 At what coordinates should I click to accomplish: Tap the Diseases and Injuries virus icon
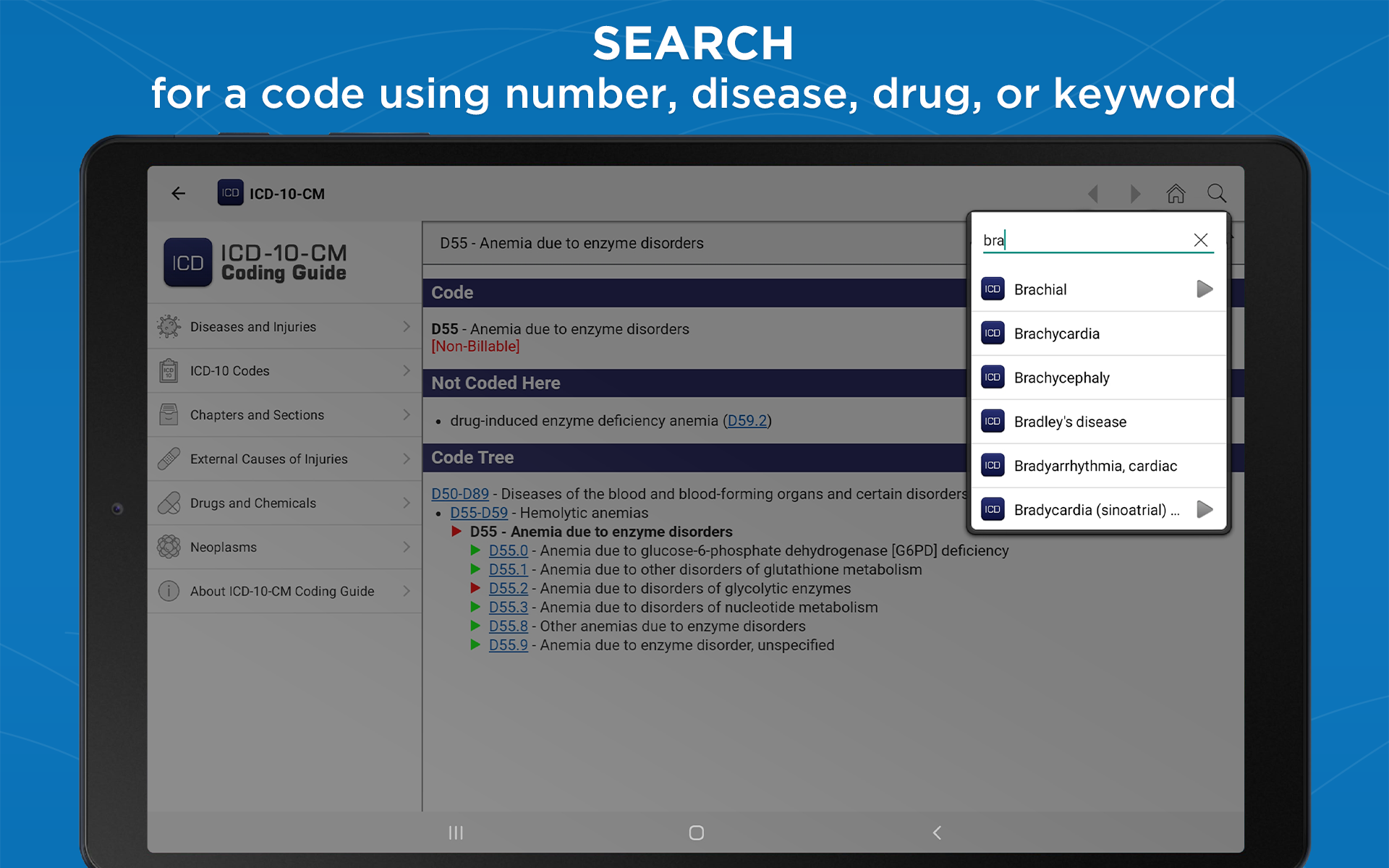point(169,327)
